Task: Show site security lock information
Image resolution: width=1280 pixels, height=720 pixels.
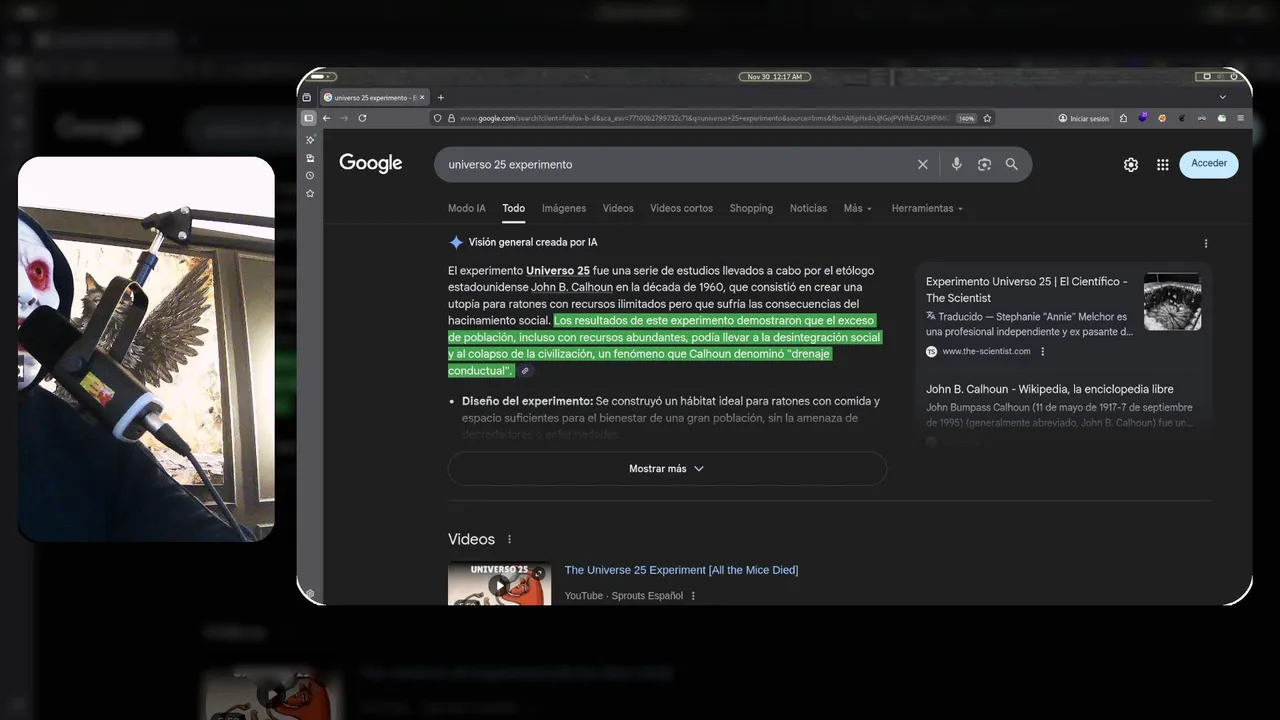Action: click(x=451, y=118)
